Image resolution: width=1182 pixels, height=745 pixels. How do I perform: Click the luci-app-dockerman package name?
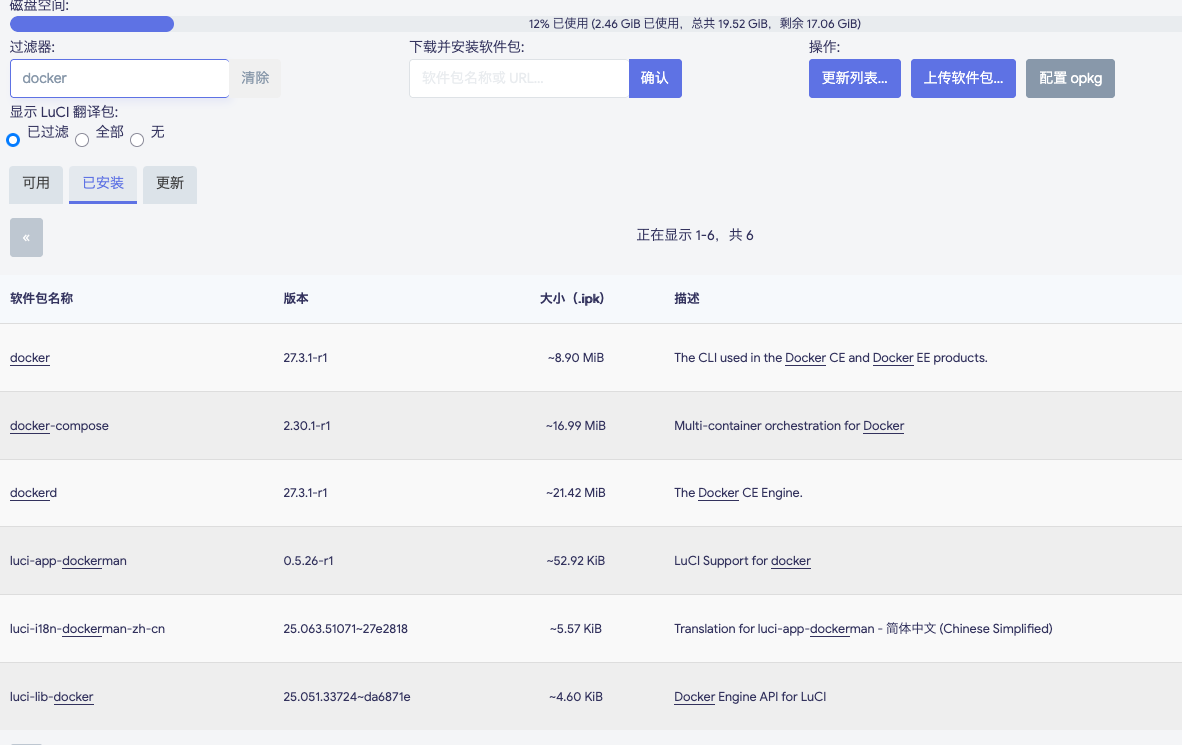(69, 561)
